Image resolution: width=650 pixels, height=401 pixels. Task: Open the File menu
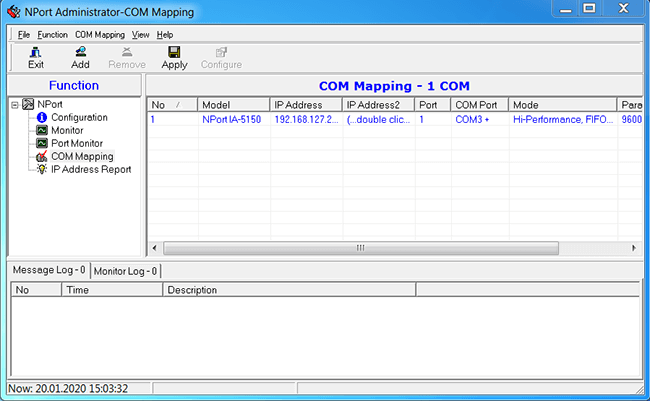(x=24, y=35)
